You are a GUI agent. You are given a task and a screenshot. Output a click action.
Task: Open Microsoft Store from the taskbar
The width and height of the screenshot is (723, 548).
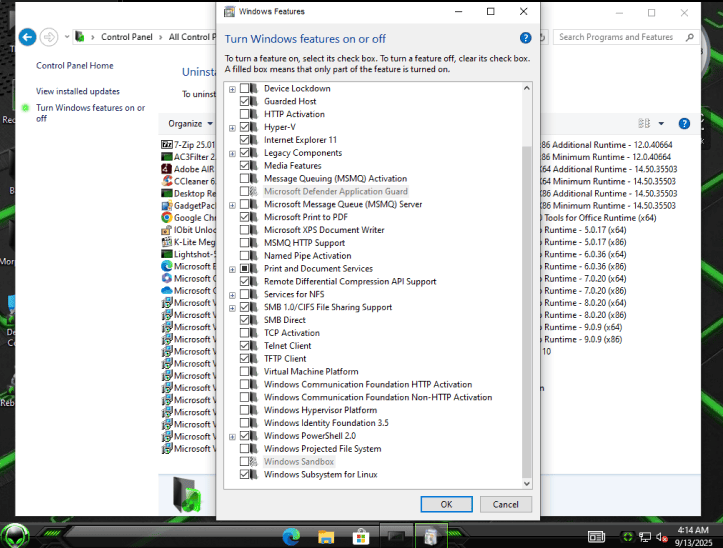[x=361, y=537]
